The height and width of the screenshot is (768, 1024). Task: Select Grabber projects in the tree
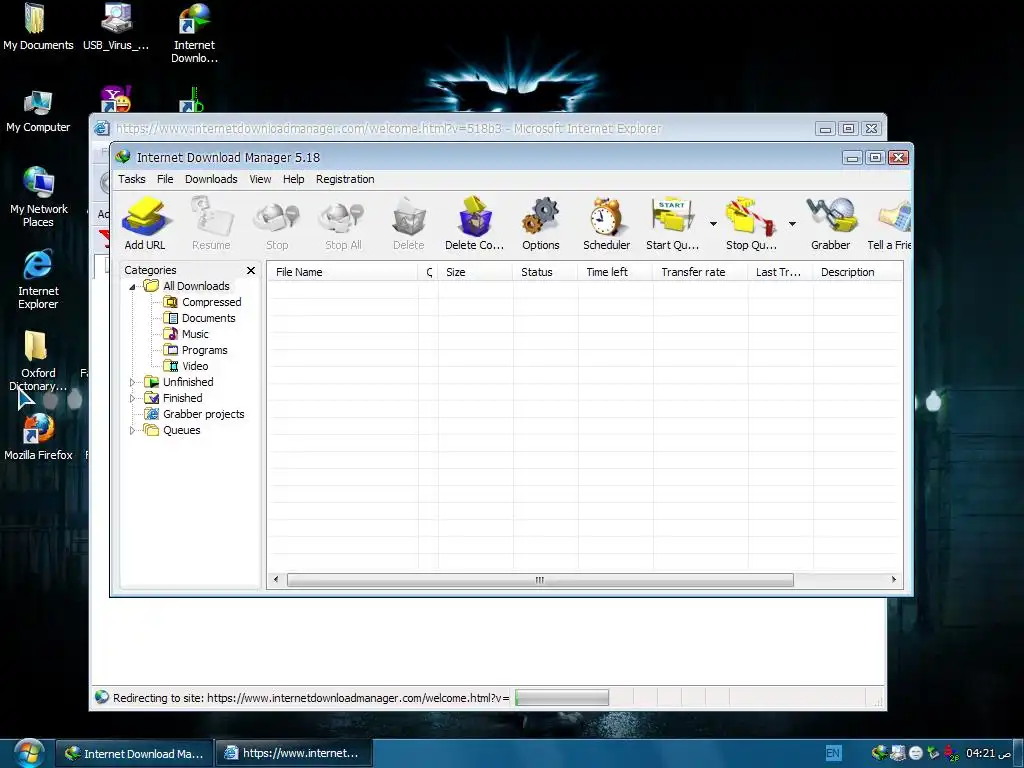[203, 414]
